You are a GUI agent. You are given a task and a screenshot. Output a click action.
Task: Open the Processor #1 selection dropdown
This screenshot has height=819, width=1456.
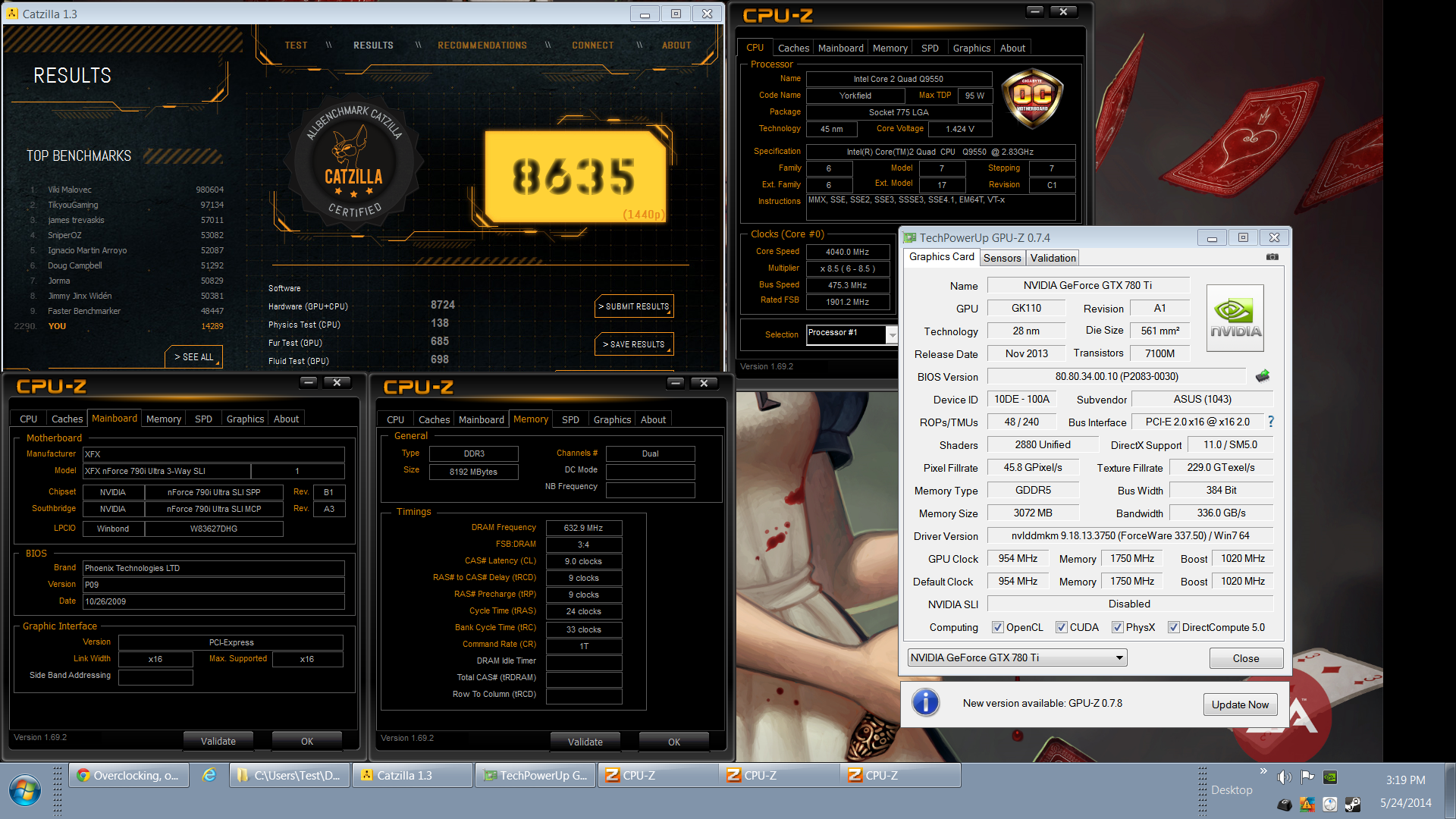point(852,334)
